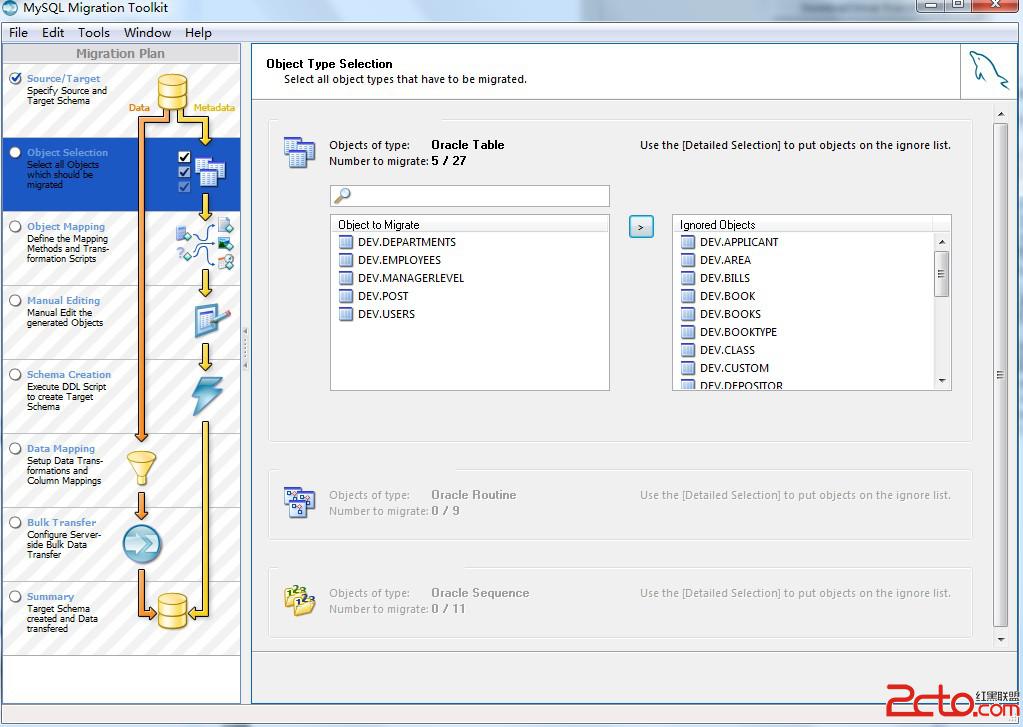
Task: Click Ignored Objects list scroll-down arrow
Action: pyautogui.click(x=941, y=380)
